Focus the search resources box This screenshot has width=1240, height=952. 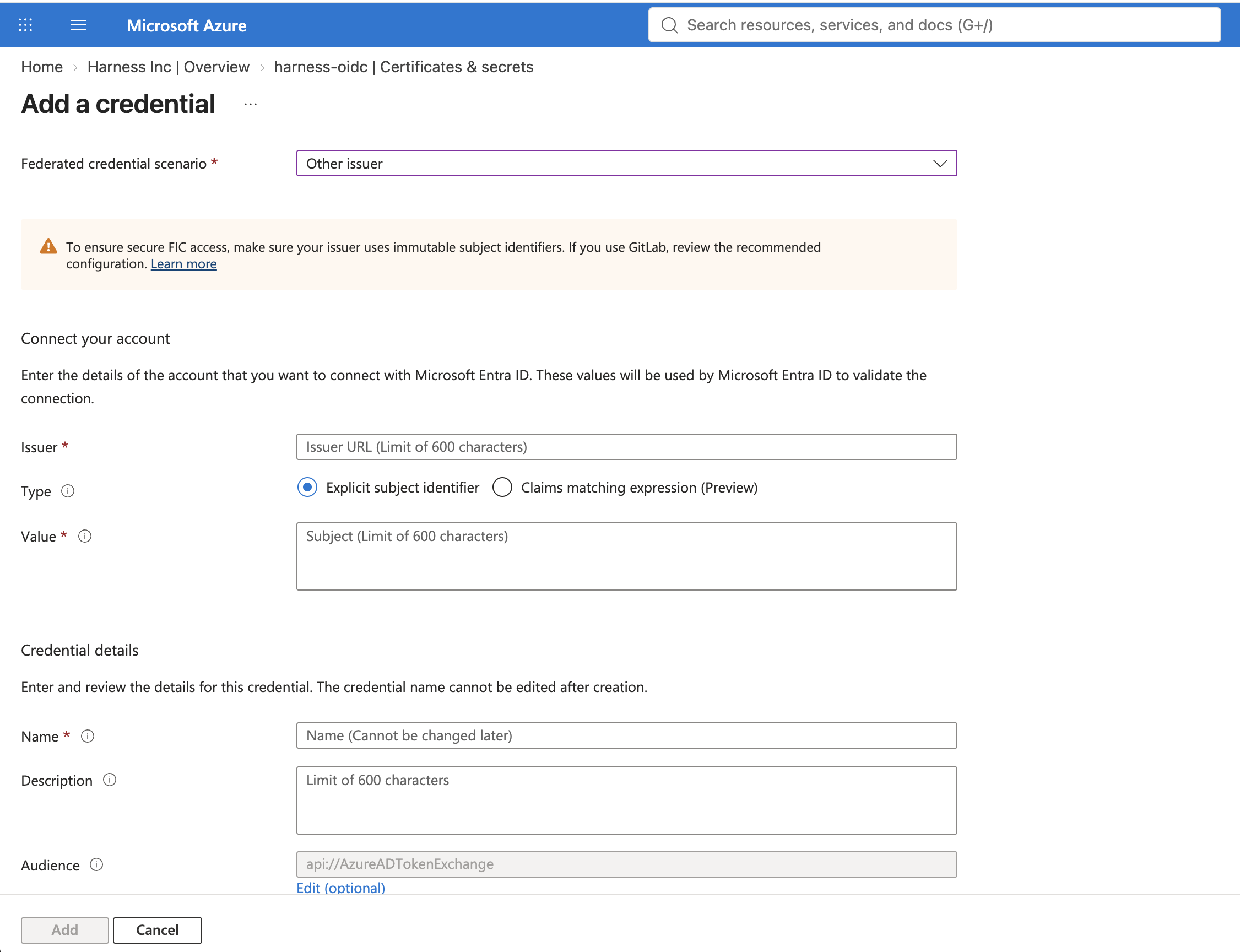pyautogui.click(x=934, y=25)
